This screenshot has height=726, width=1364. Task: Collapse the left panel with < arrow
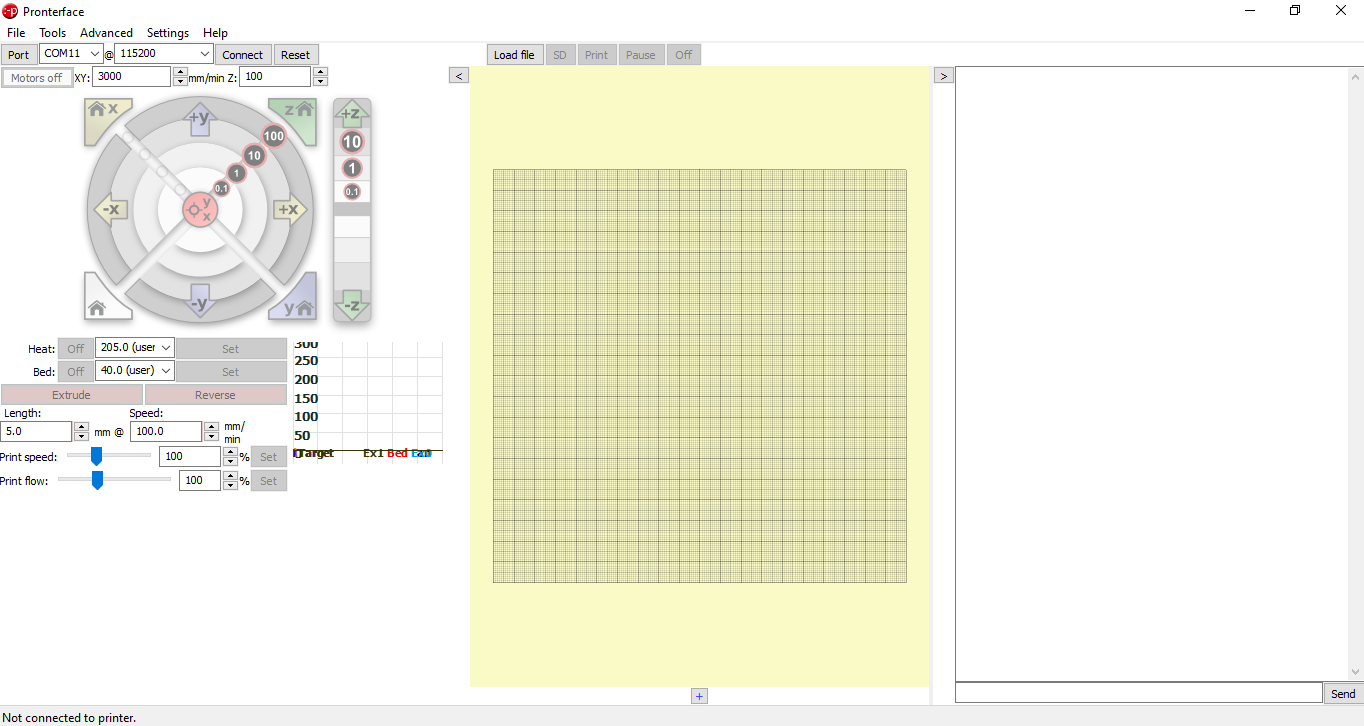458,75
